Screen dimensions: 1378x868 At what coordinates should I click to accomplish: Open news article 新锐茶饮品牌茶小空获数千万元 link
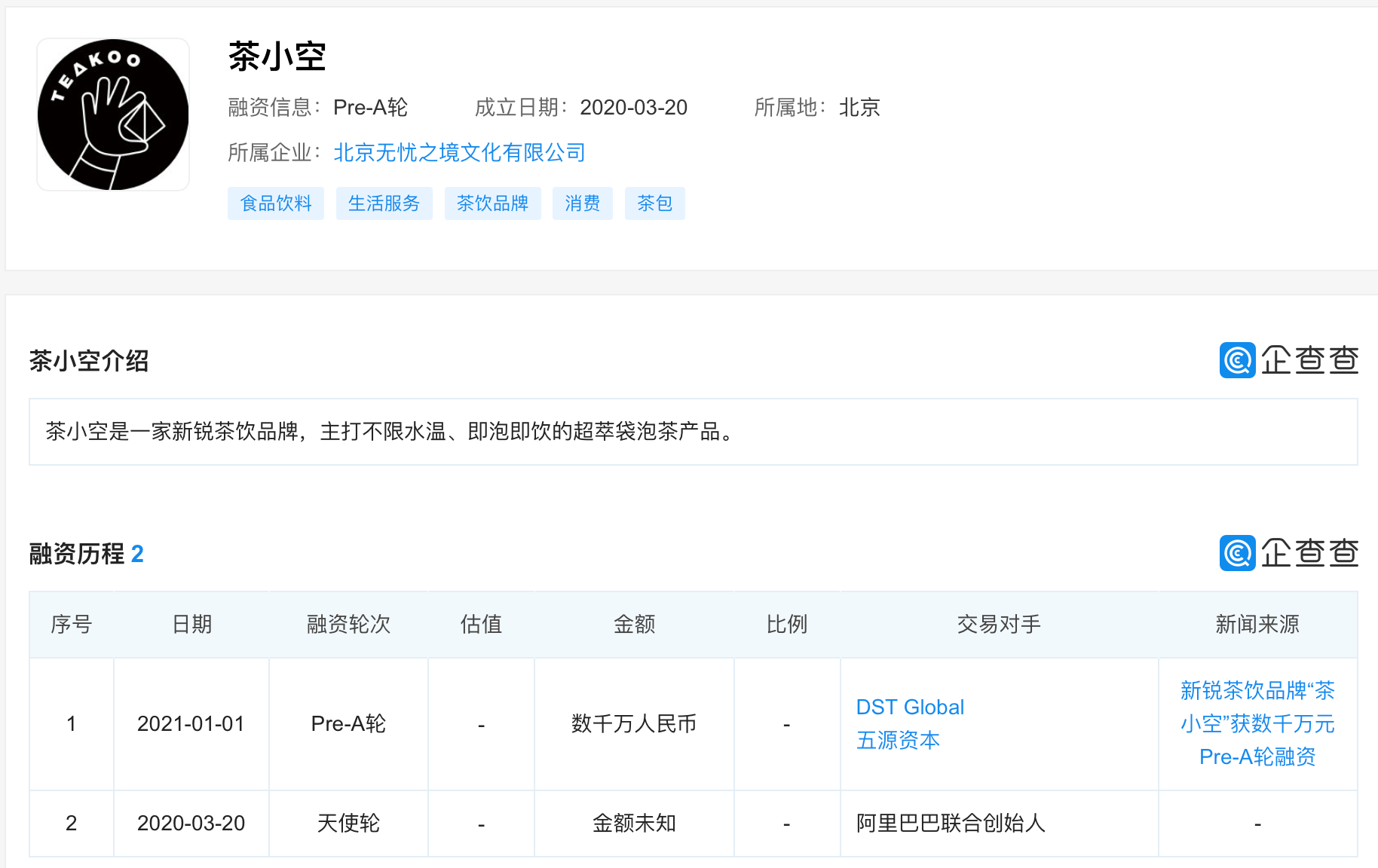tap(1257, 724)
